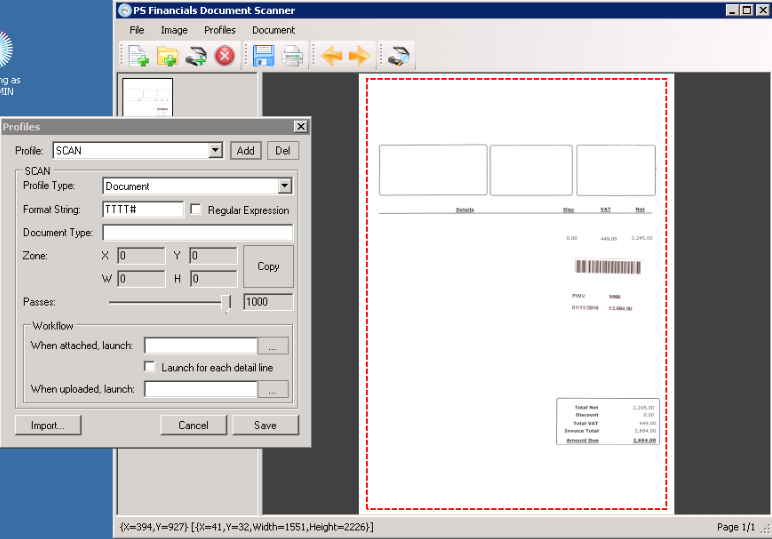The width and height of the screenshot is (772, 539).
Task: Open the Profiles menu
Action: (x=220, y=30)
